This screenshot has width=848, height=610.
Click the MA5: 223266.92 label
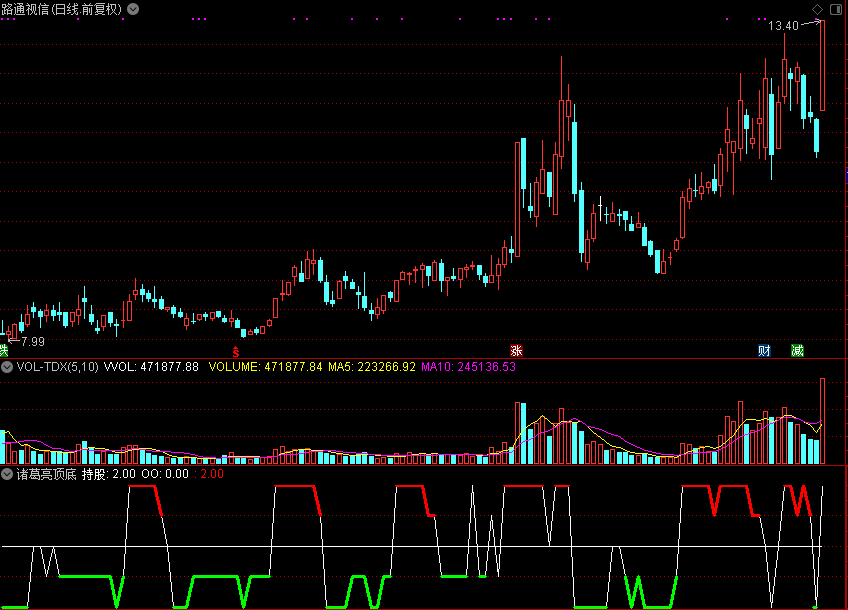click(372, 367)
